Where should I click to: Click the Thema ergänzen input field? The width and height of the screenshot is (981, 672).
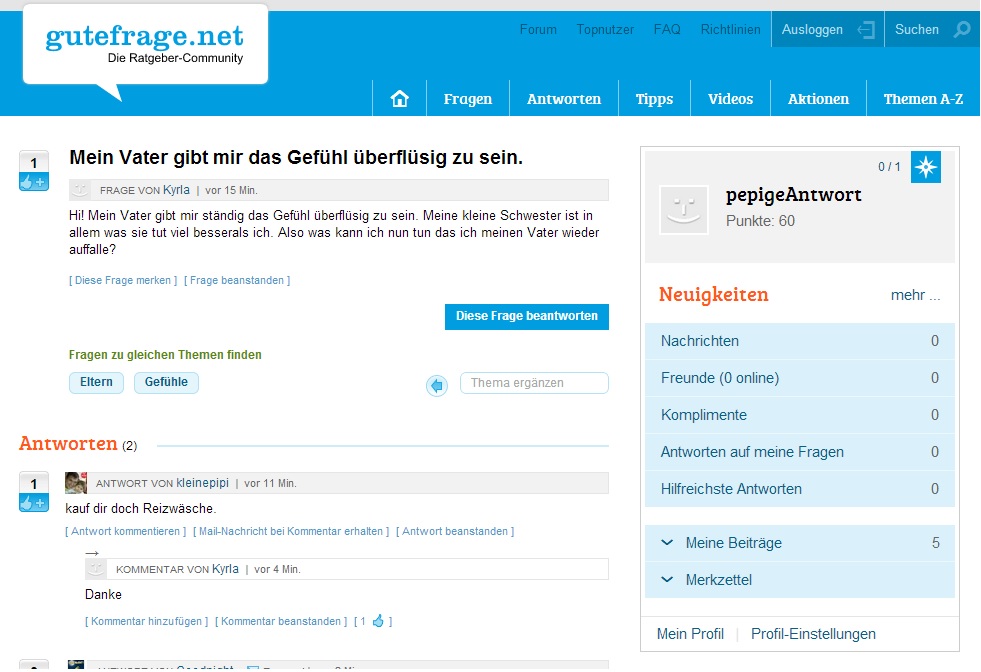tap(534, 383)
